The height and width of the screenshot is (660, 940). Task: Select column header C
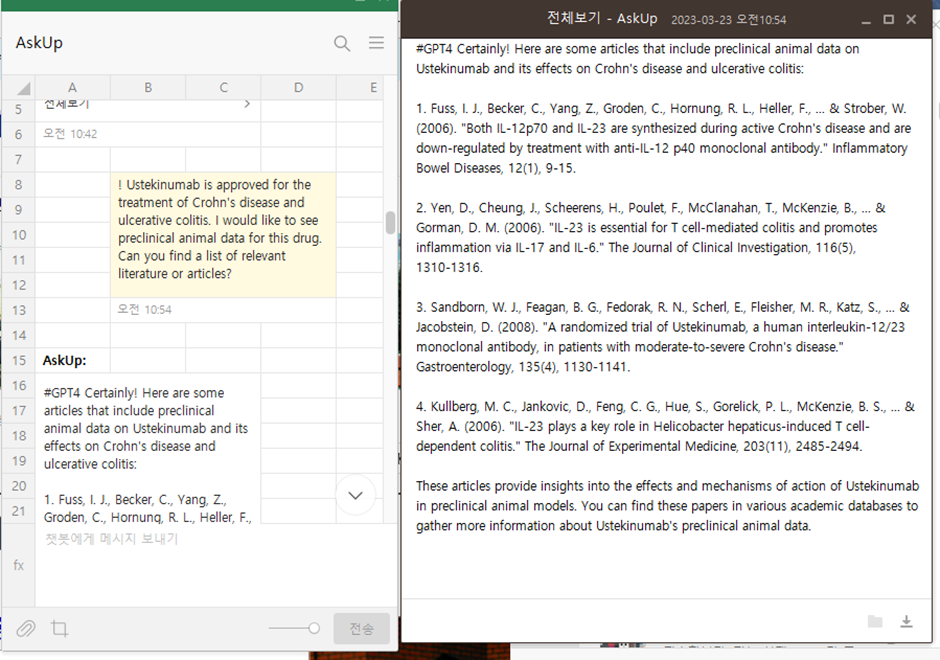tap(224, 88)
